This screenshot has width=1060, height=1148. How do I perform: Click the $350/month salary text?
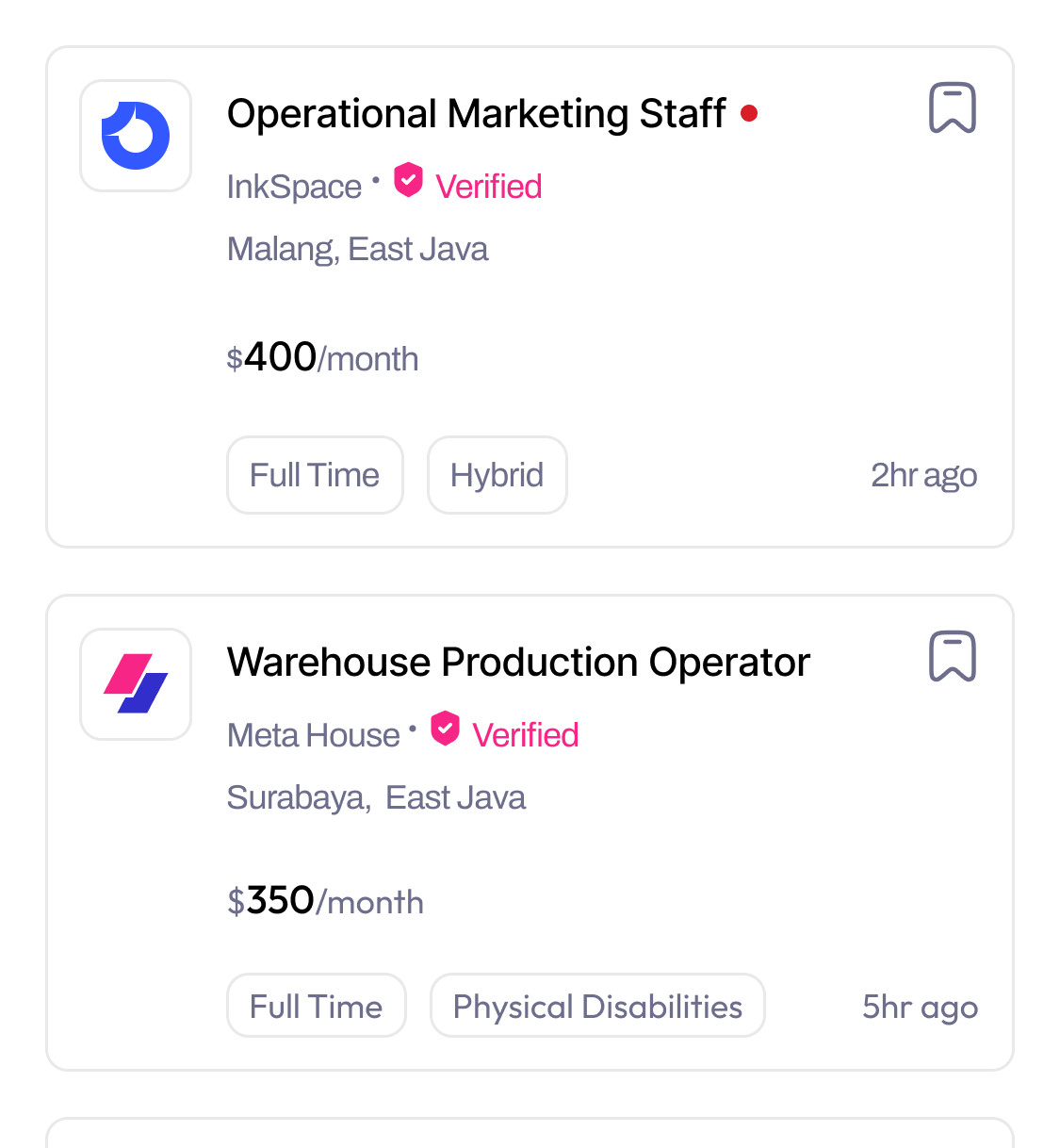pos(325,901)
